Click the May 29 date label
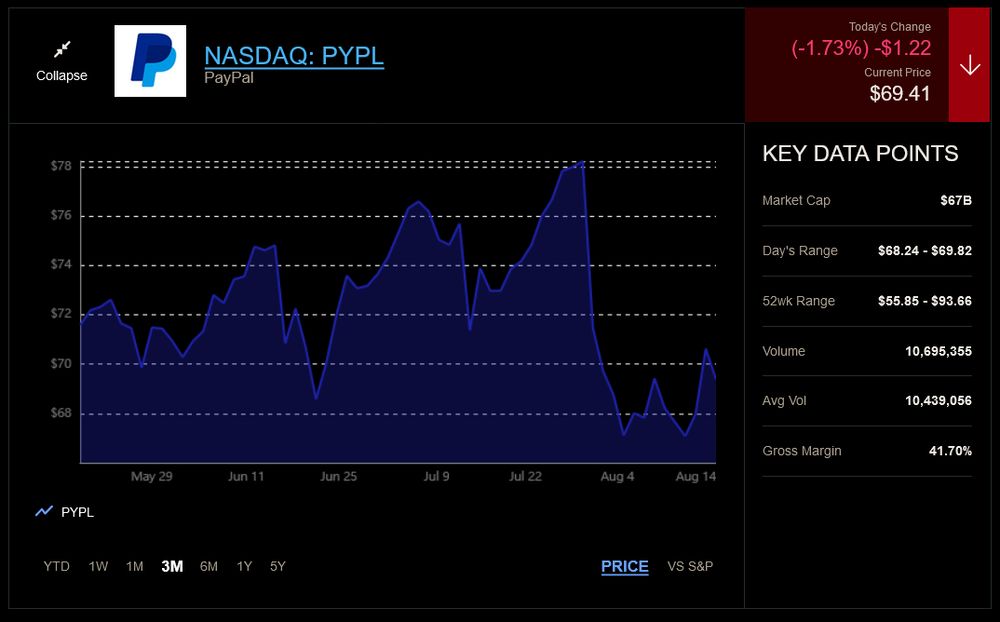The image size is (1000, 622). [x=151, y=477]
